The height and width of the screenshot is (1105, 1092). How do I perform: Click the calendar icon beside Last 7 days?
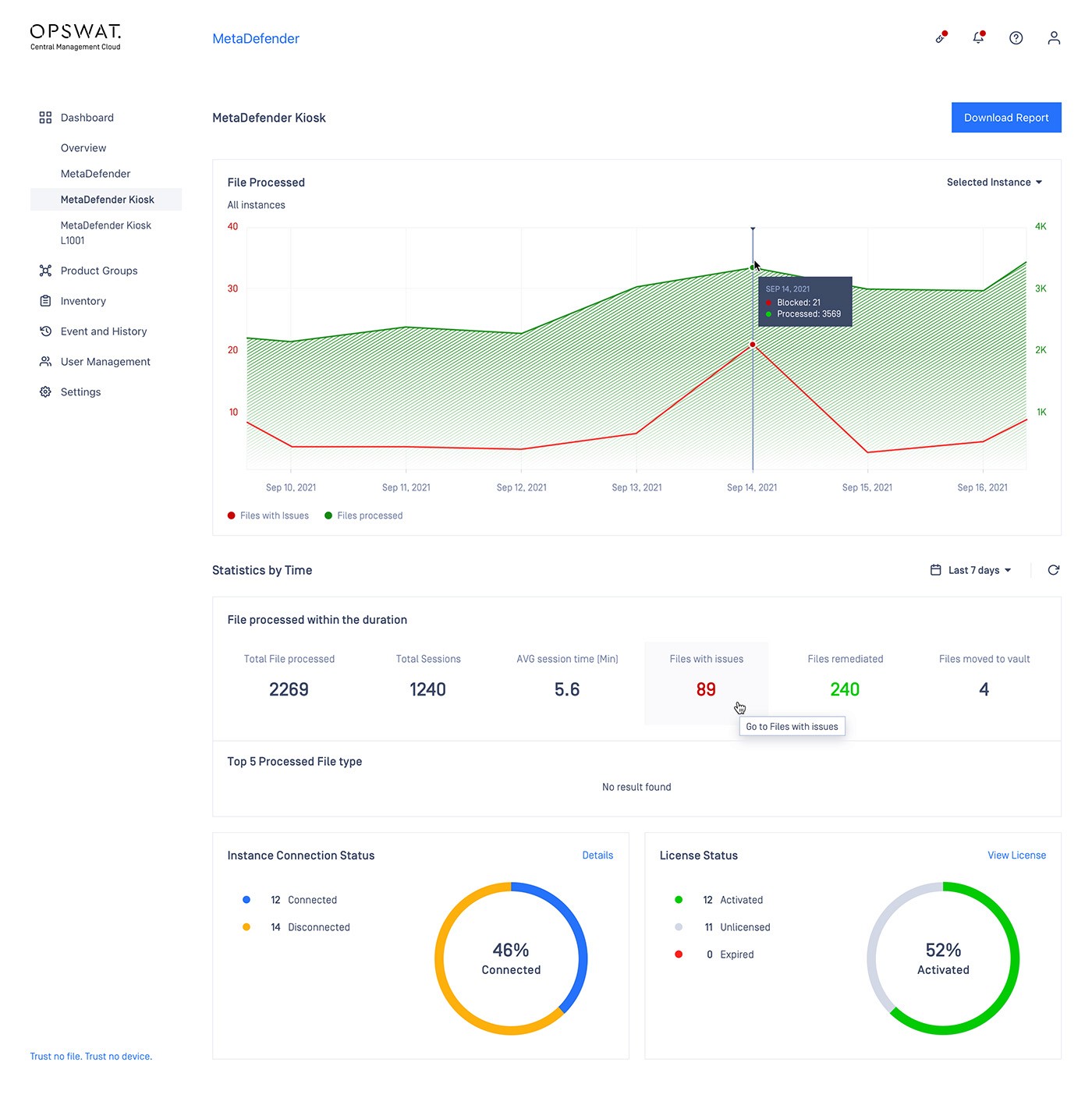(x=936, y=570)
